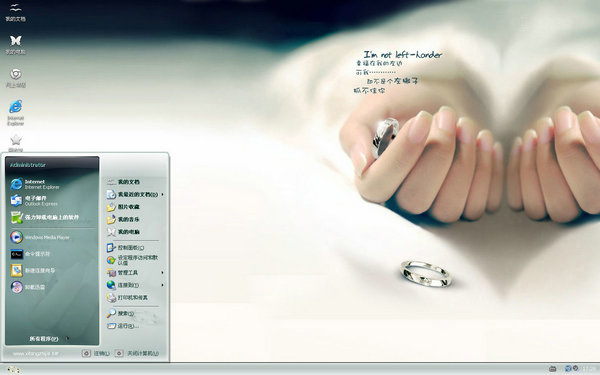Open 我的电脑 in the start menu right column
The width and height of the screenshot is (600, 375).
(123, 232)
